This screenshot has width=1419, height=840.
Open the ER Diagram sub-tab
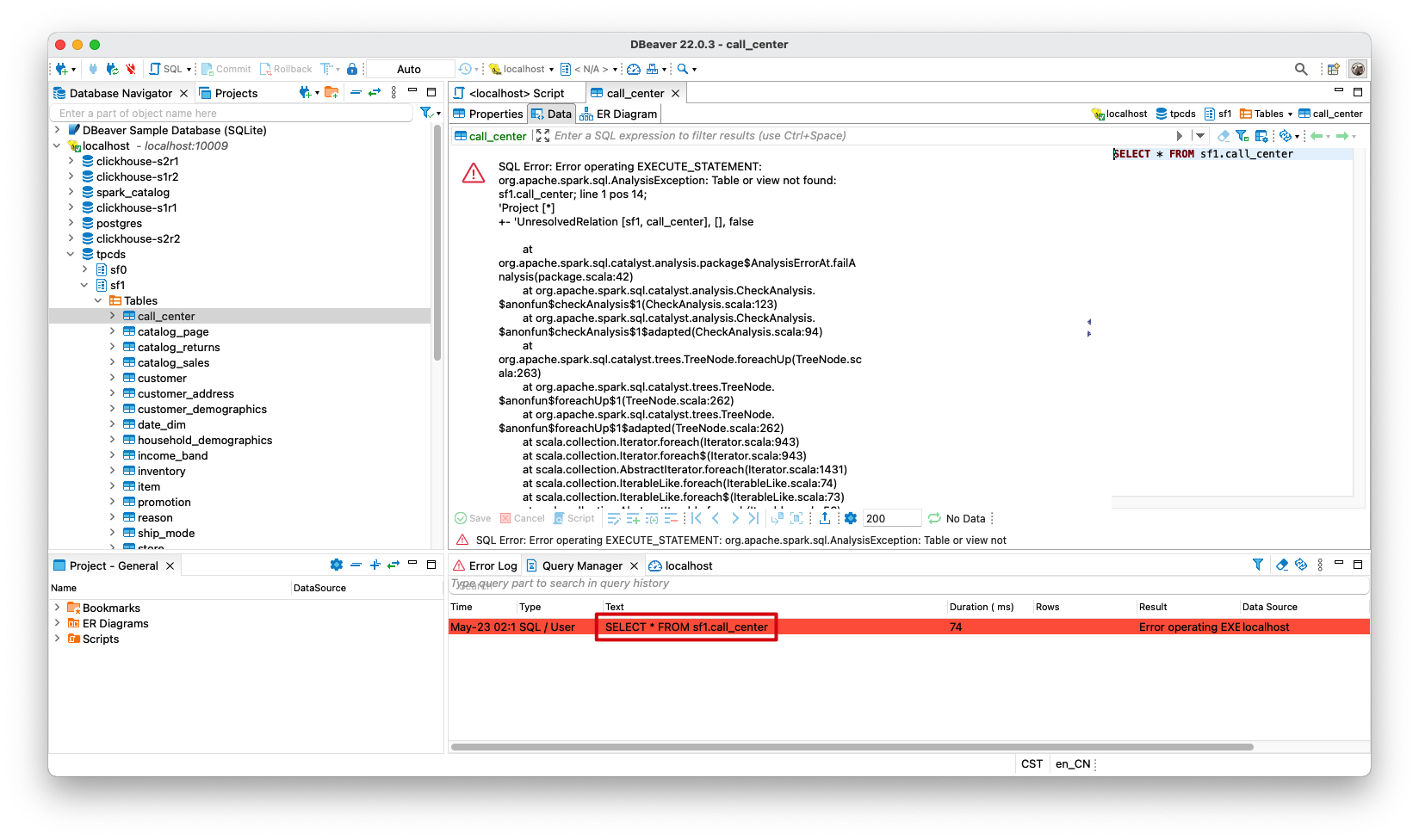(619, 114)
